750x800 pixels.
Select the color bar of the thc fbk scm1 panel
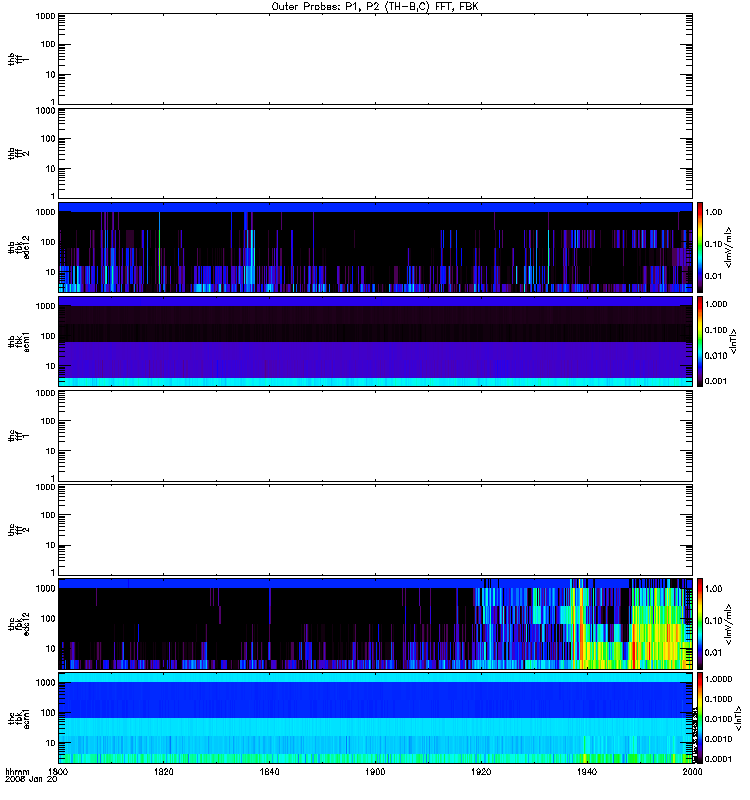pos(700,718)
